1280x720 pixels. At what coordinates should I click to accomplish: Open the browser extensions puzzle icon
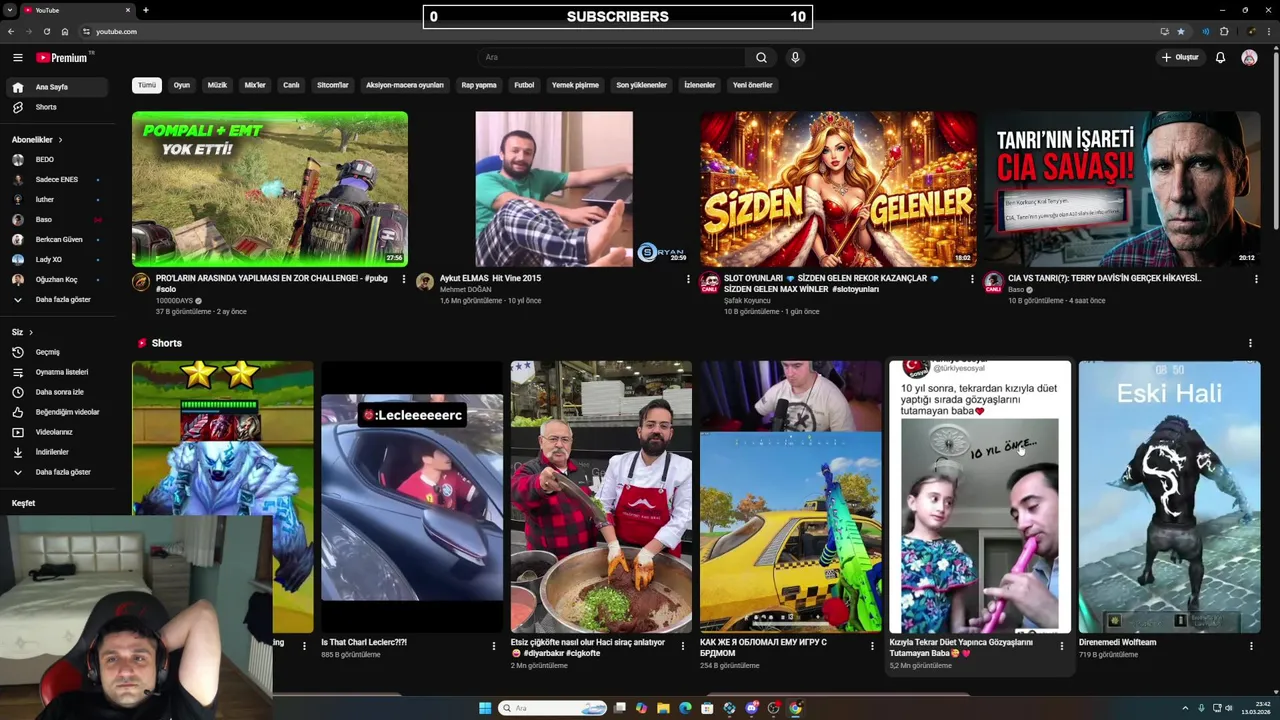coord(1224,31)
